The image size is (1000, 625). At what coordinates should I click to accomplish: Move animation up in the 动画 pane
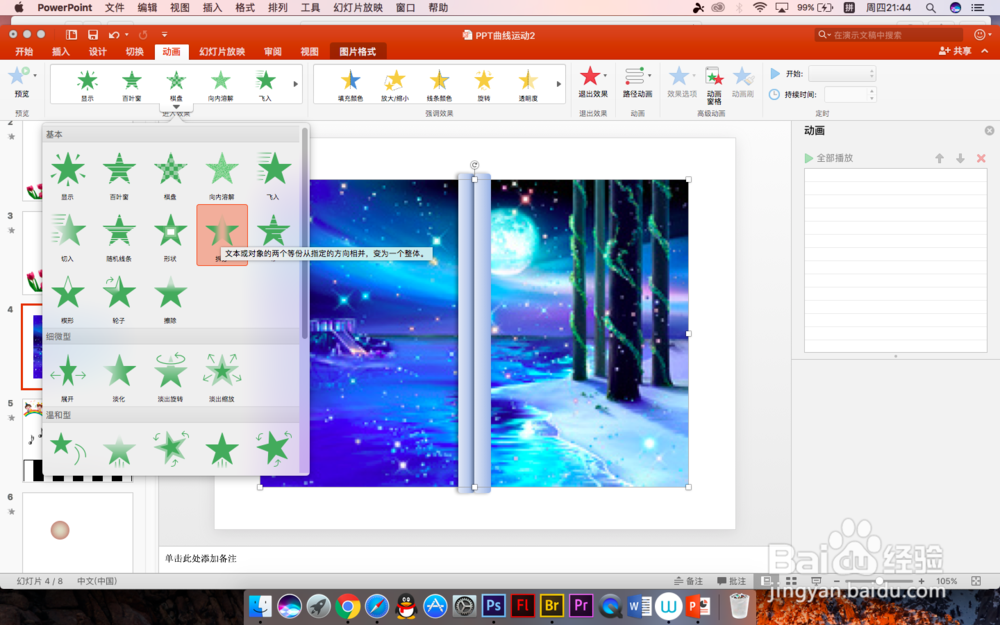click(x=939, y=158)
